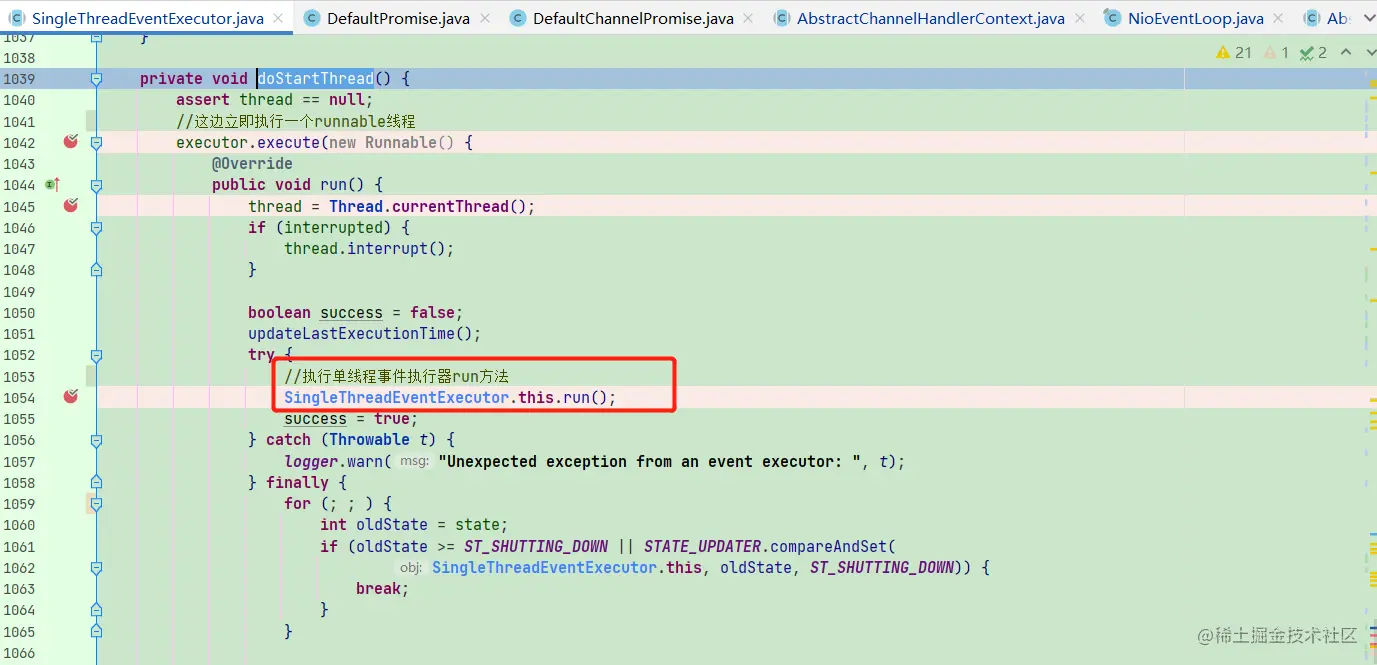Close the DefaultPromise.java tab
1377x665 pixels.
pos(483,19)
